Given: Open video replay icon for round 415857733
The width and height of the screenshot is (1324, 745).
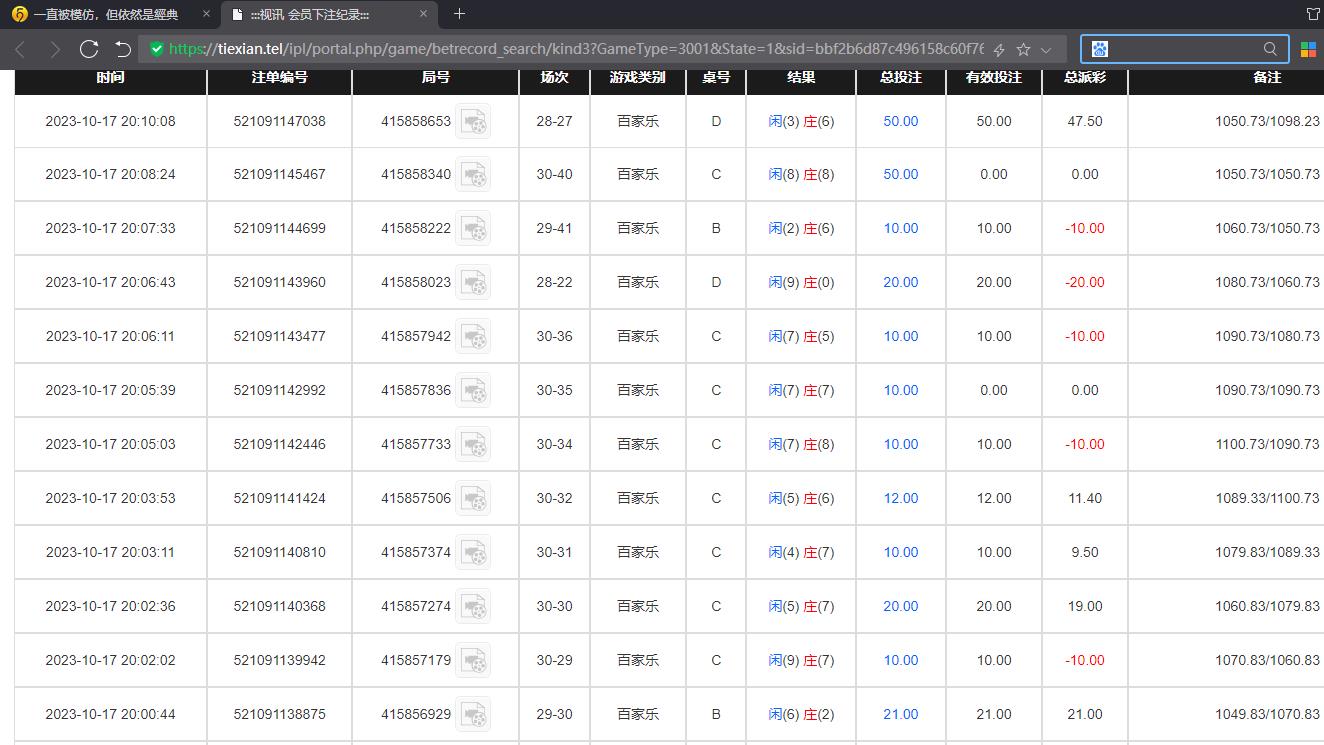Looking at the screenshot, I should point(473,445).
